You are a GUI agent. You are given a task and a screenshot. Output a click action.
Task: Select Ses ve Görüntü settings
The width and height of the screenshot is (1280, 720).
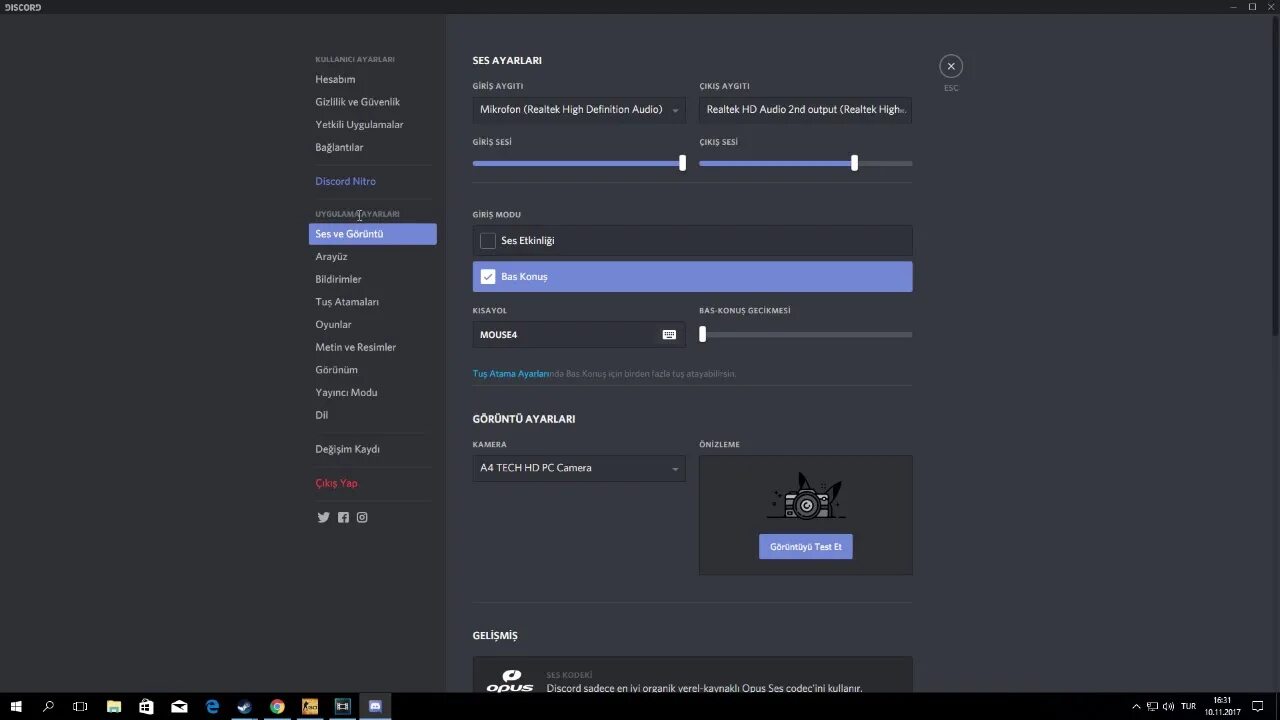coord(372,234)
